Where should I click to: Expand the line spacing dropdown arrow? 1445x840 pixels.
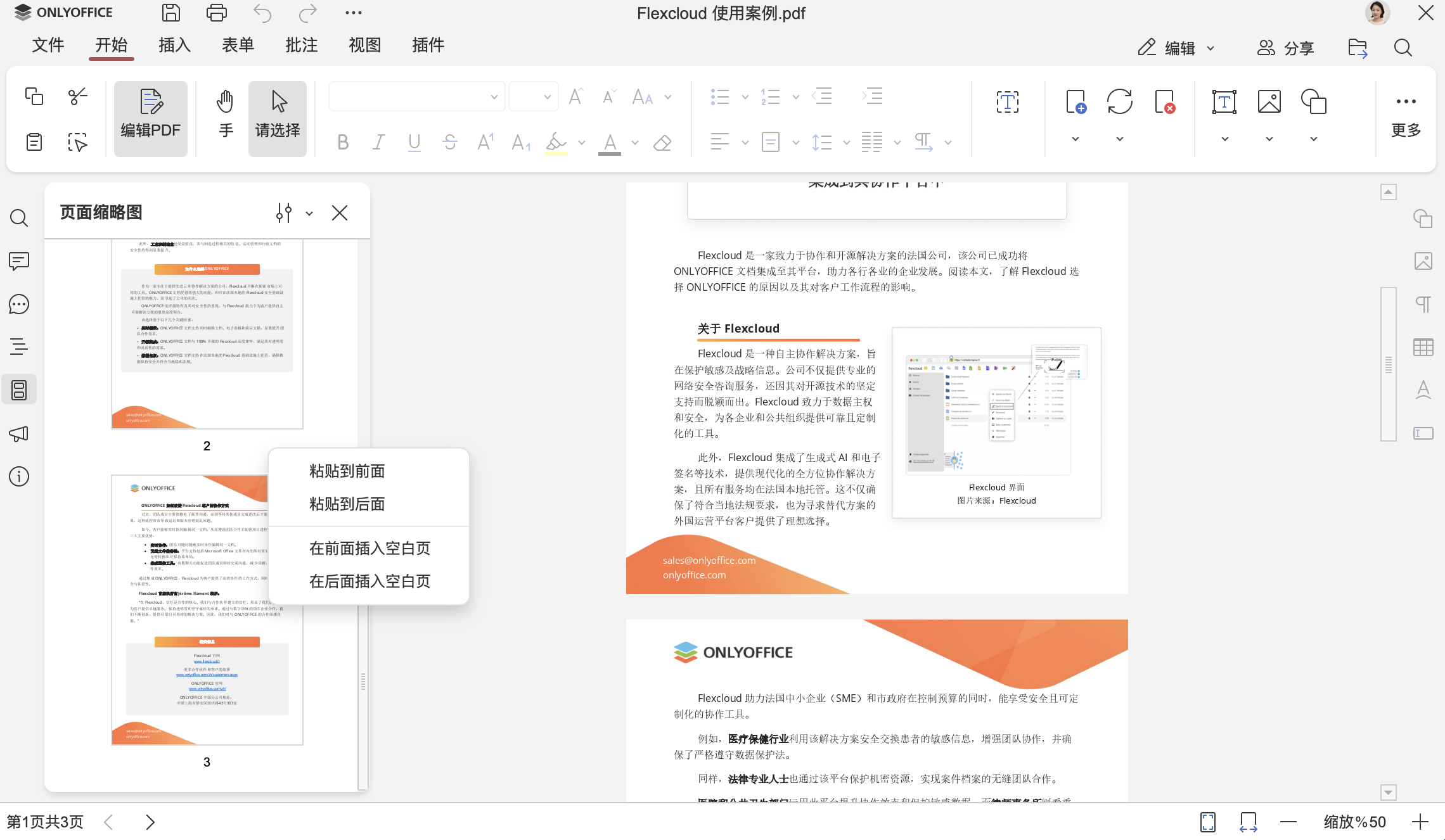pyautogui.click(x=847, y=143)
